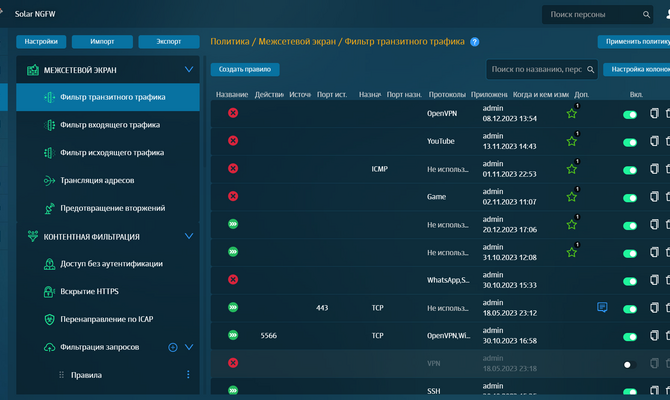
Task: Click the Импорт button
Action: (102, 41)
